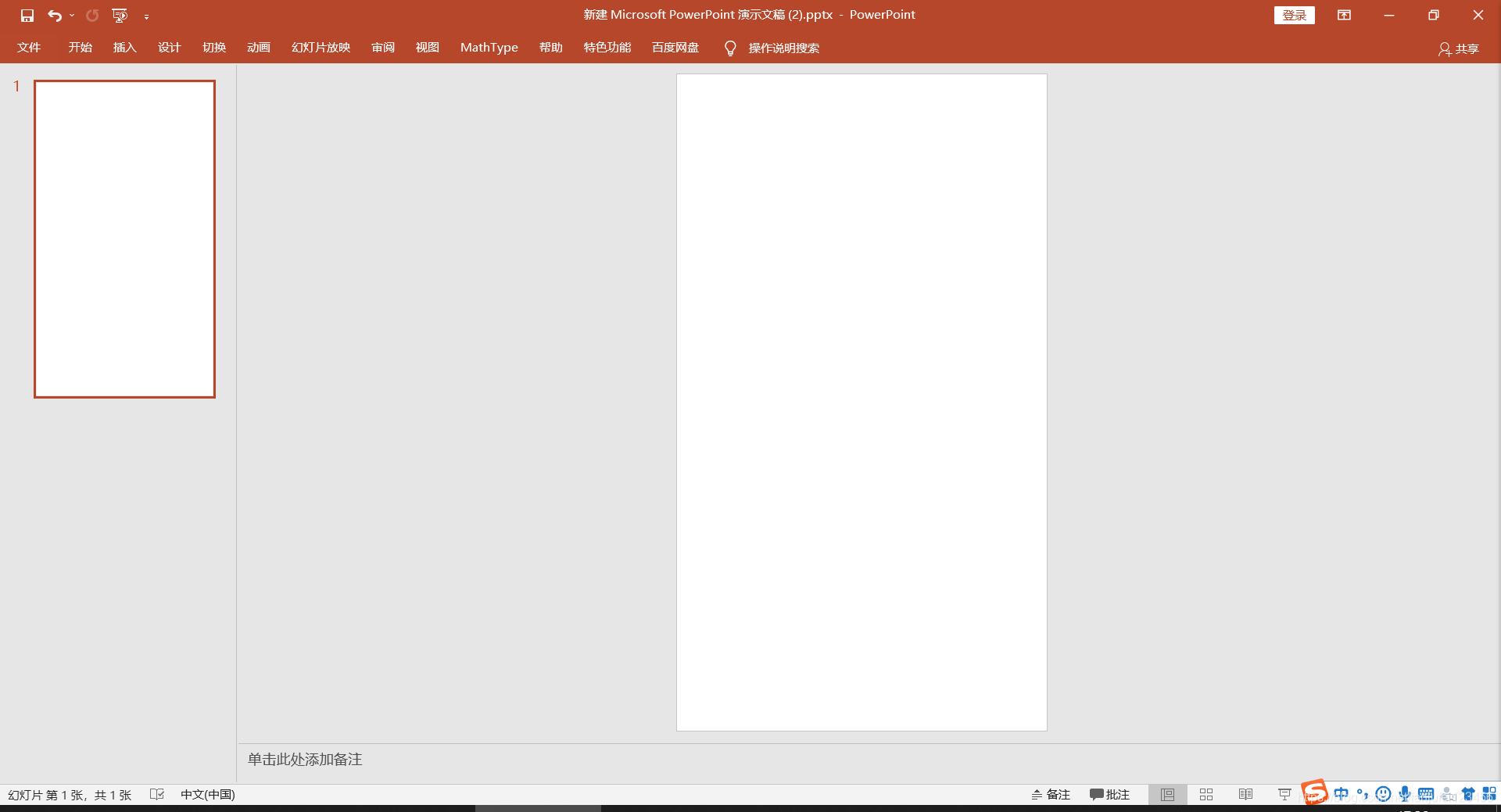Image resolution: width=1501 pixels, height=812 pixels.
Task: Open the undo history dropdown arrow
Action: [x=72, y=16]
